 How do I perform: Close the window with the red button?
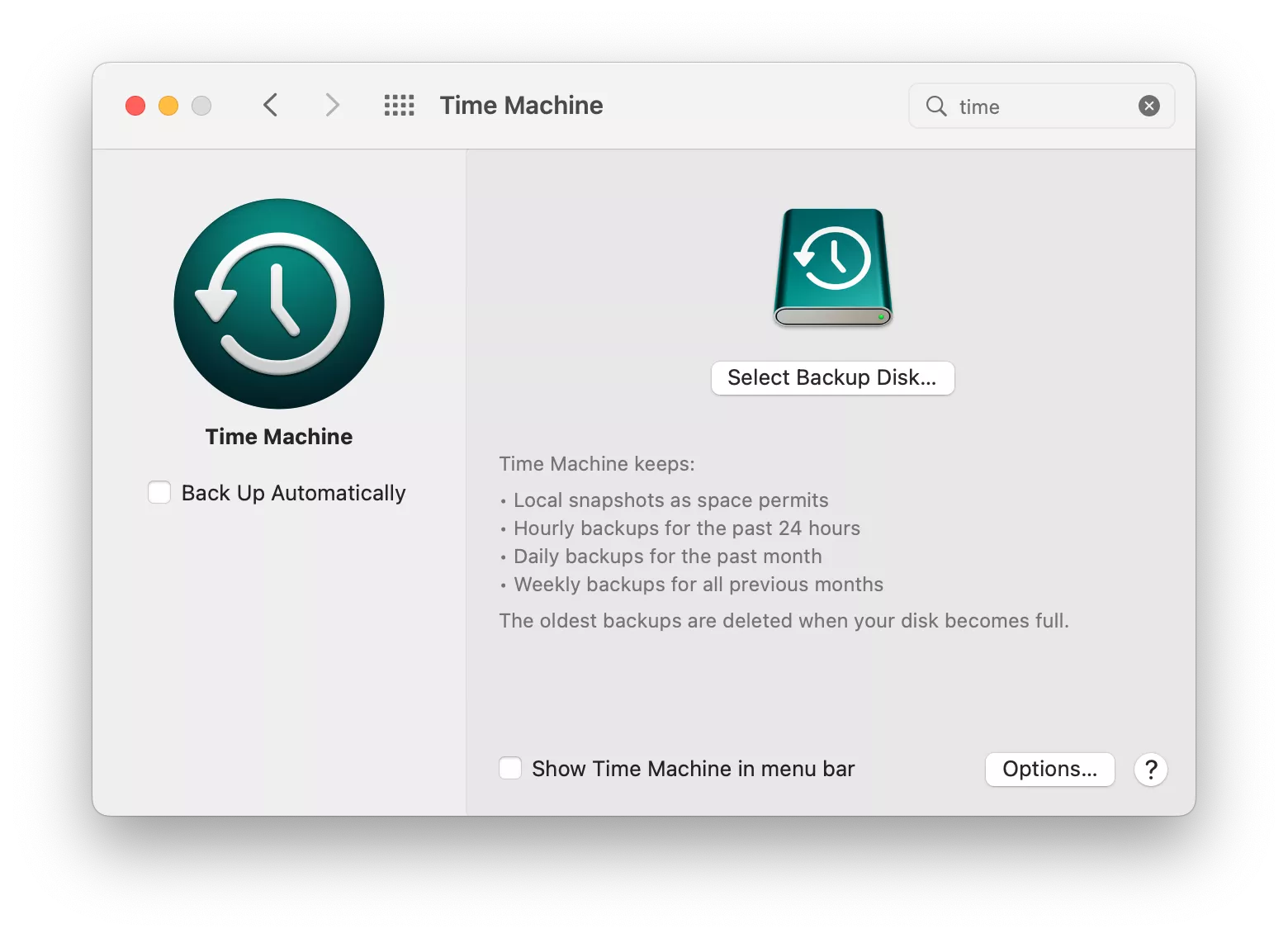pos(135,106)
